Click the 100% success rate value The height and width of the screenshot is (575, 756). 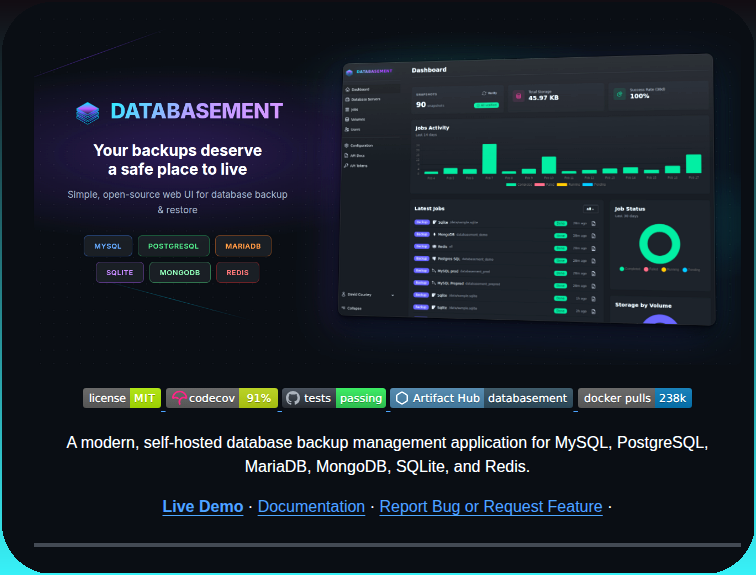pyautogui.click(x=639, y=96)
